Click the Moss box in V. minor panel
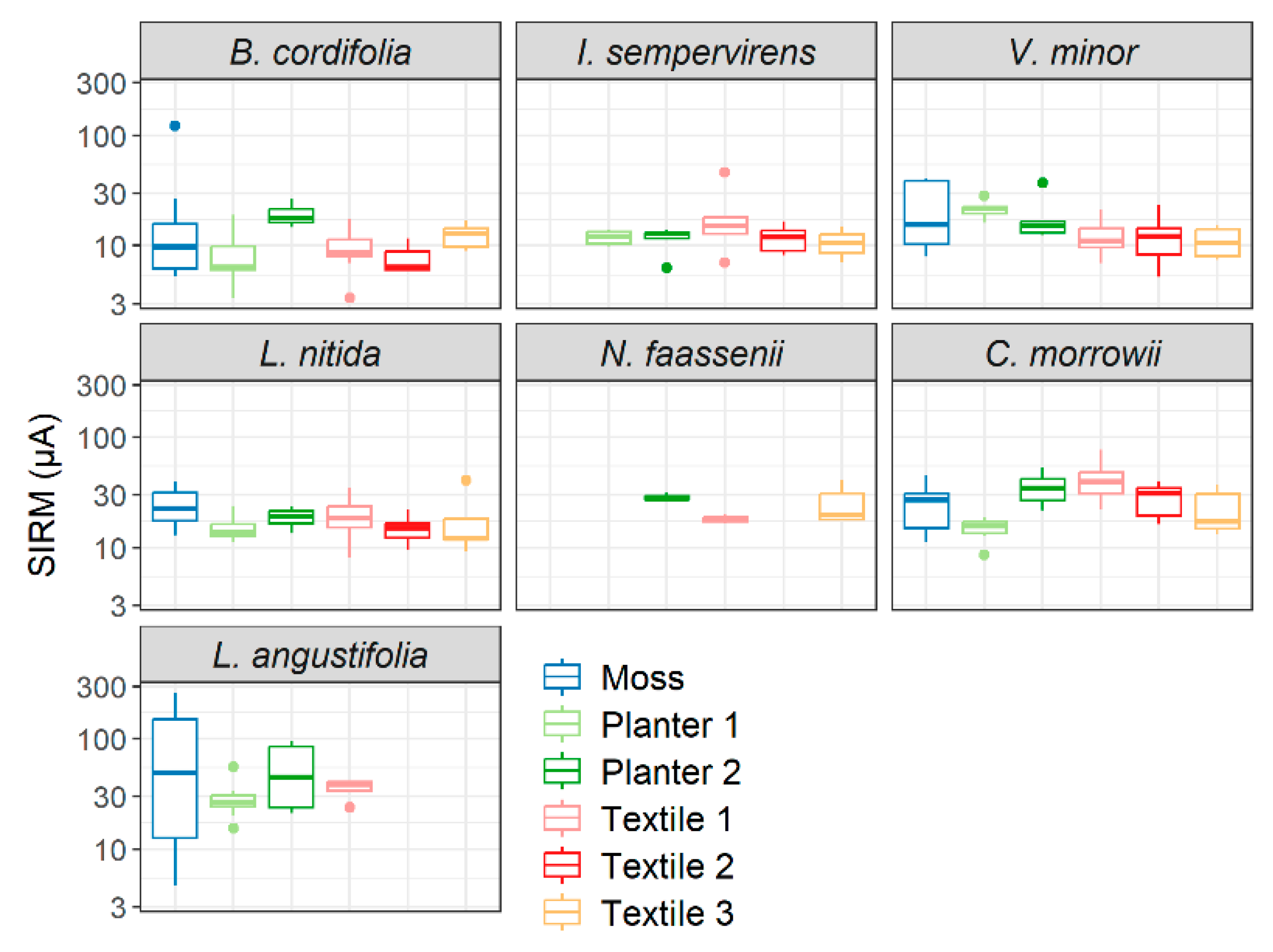 pyautogui.click(x=926, y=212)
